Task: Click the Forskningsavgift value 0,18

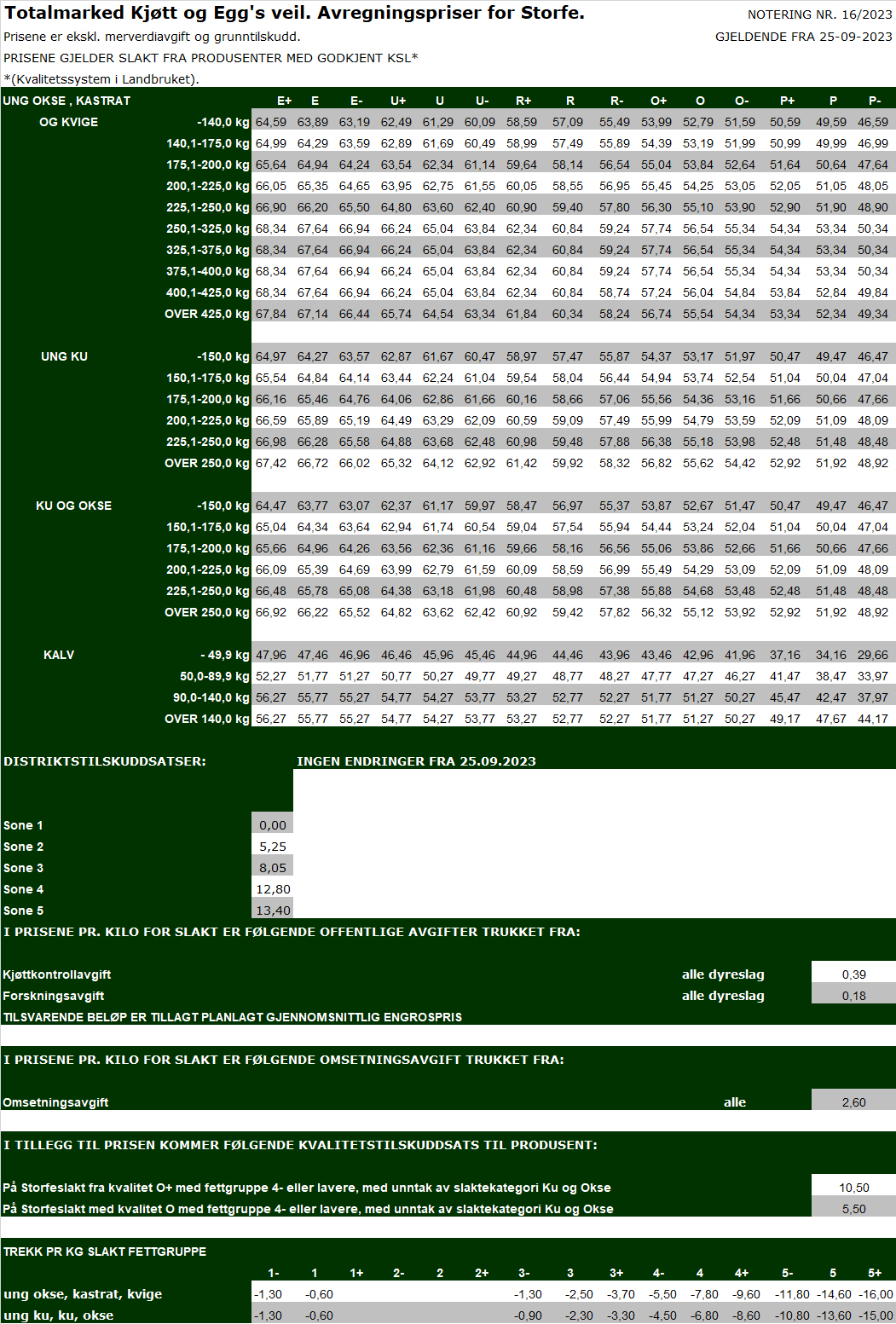Action: pos(853,996)
